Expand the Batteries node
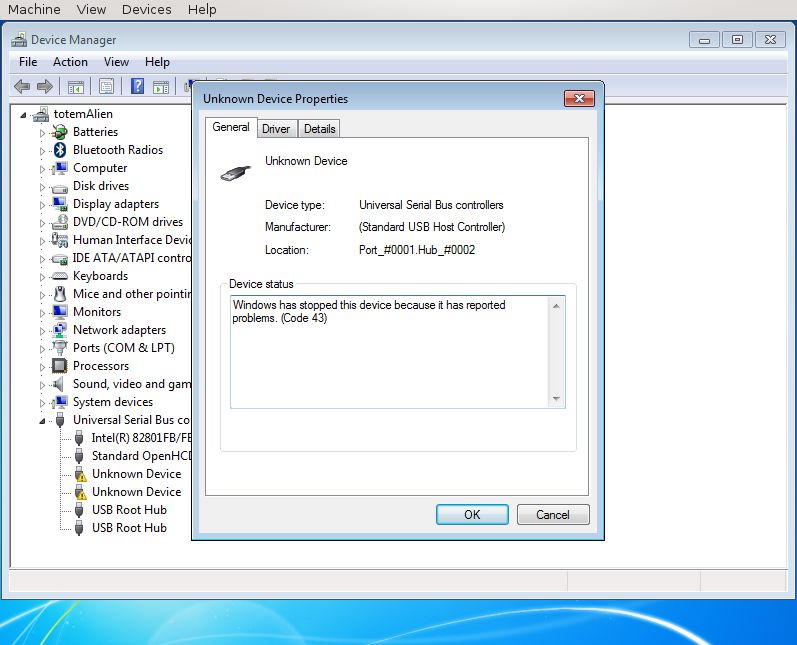This screenshot has height=645, width=797. click(x=42, y=133)
